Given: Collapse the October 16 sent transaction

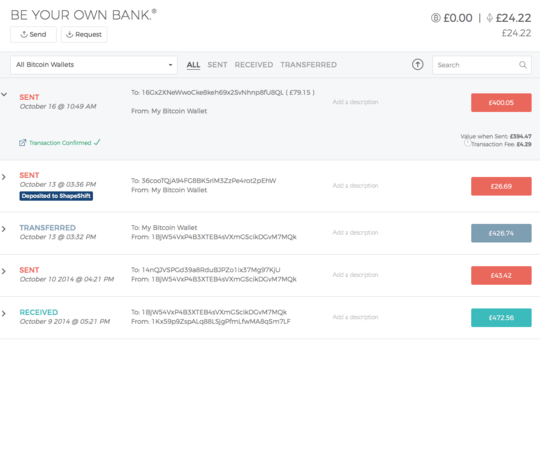Looking at the screenshot, I should [x=4, y=94].
